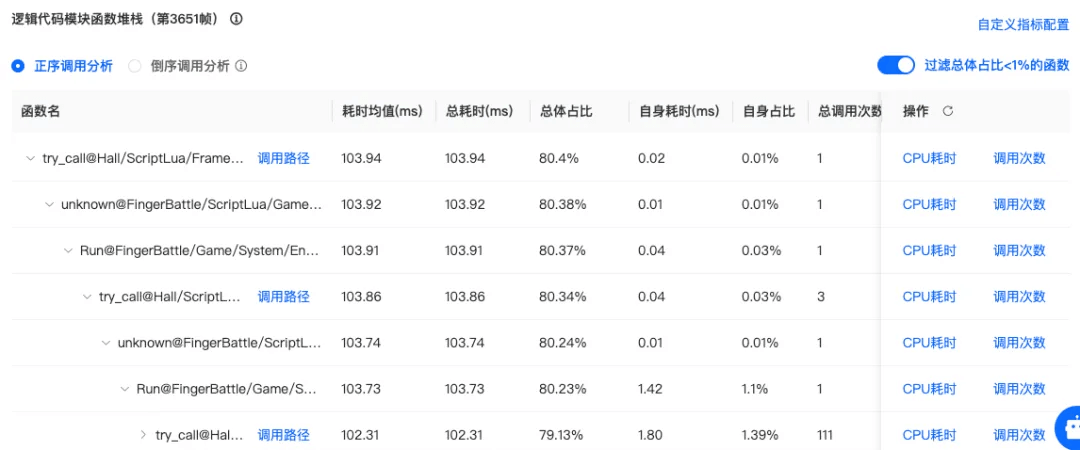Toggle 过滤总体占比<1%的函数 switch off
Image resolution: width=1080 pixels, height=450 pixels.
point(896,65)
